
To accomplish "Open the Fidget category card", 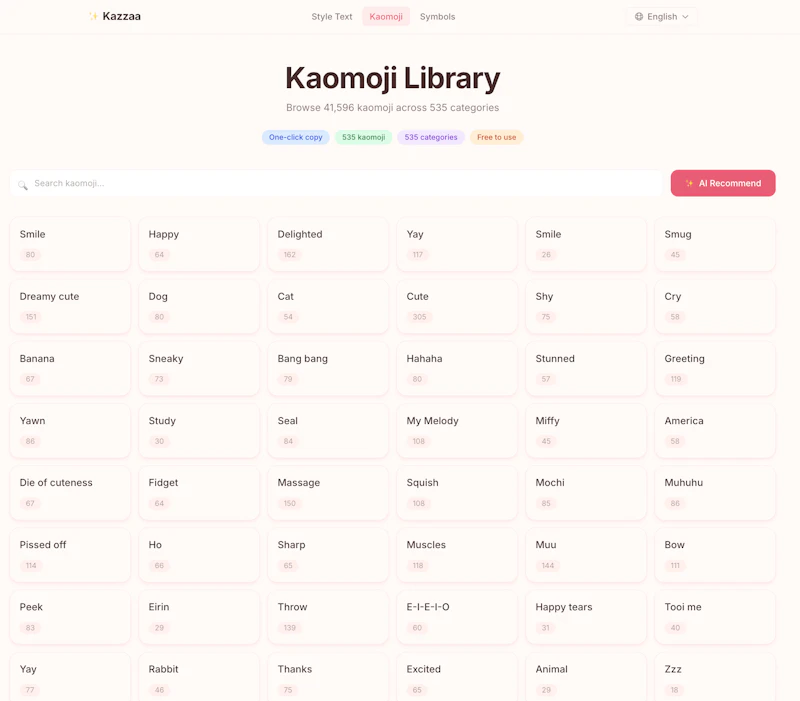I will tap(199, 493).
